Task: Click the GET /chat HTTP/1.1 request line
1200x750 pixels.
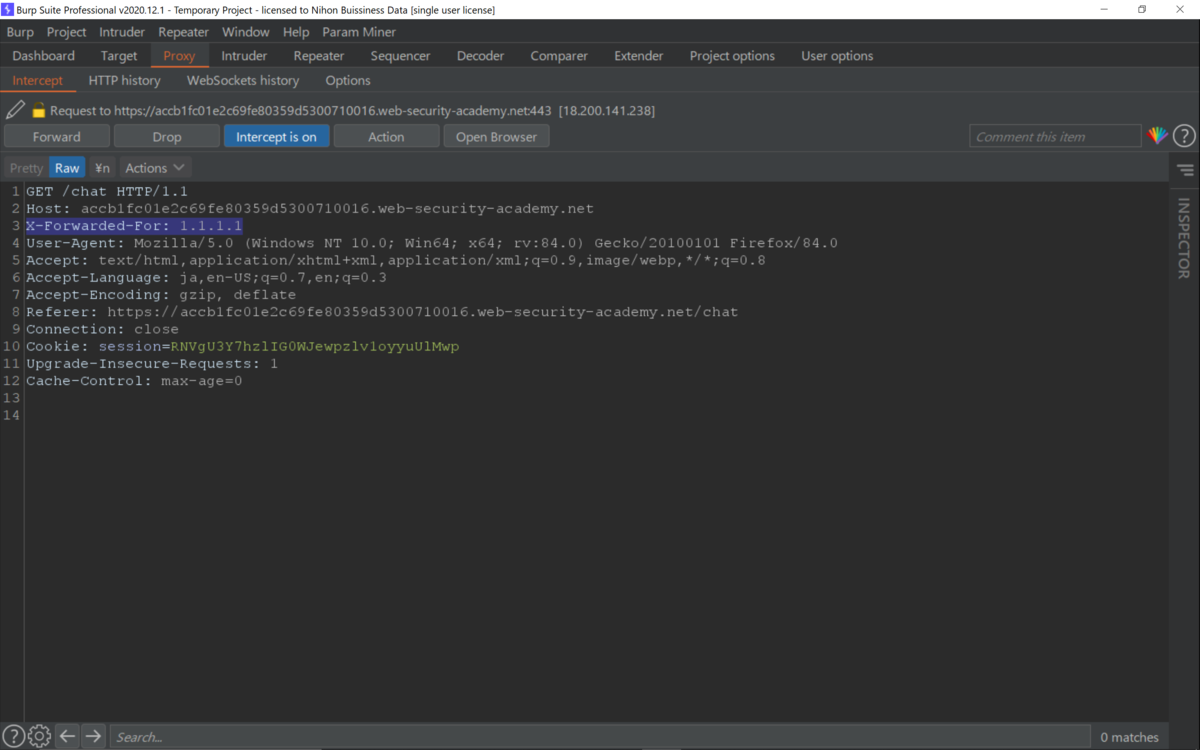Action: 107,191
